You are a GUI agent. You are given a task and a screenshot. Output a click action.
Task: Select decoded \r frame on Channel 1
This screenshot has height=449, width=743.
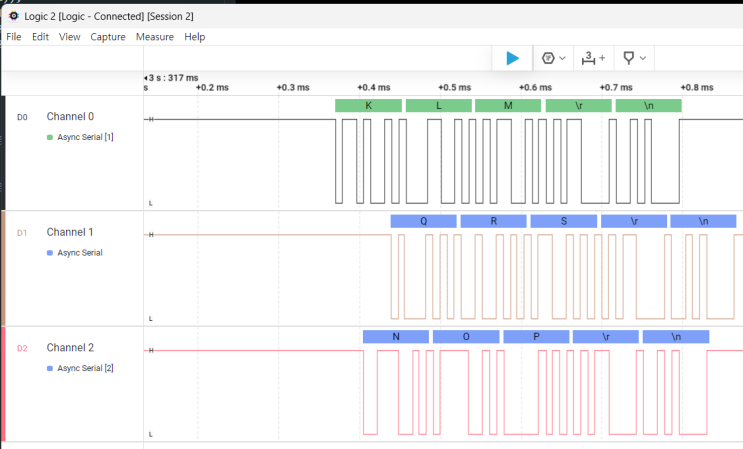click(x=634, y=221)
